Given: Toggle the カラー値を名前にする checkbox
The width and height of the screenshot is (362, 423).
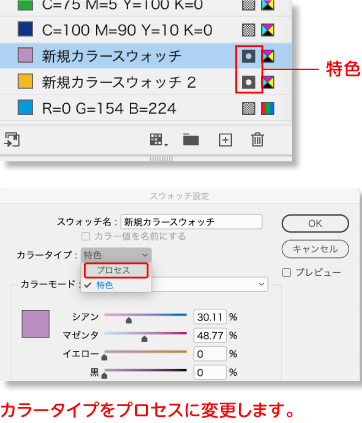Looking at the screenshot, I should (86, 236).
